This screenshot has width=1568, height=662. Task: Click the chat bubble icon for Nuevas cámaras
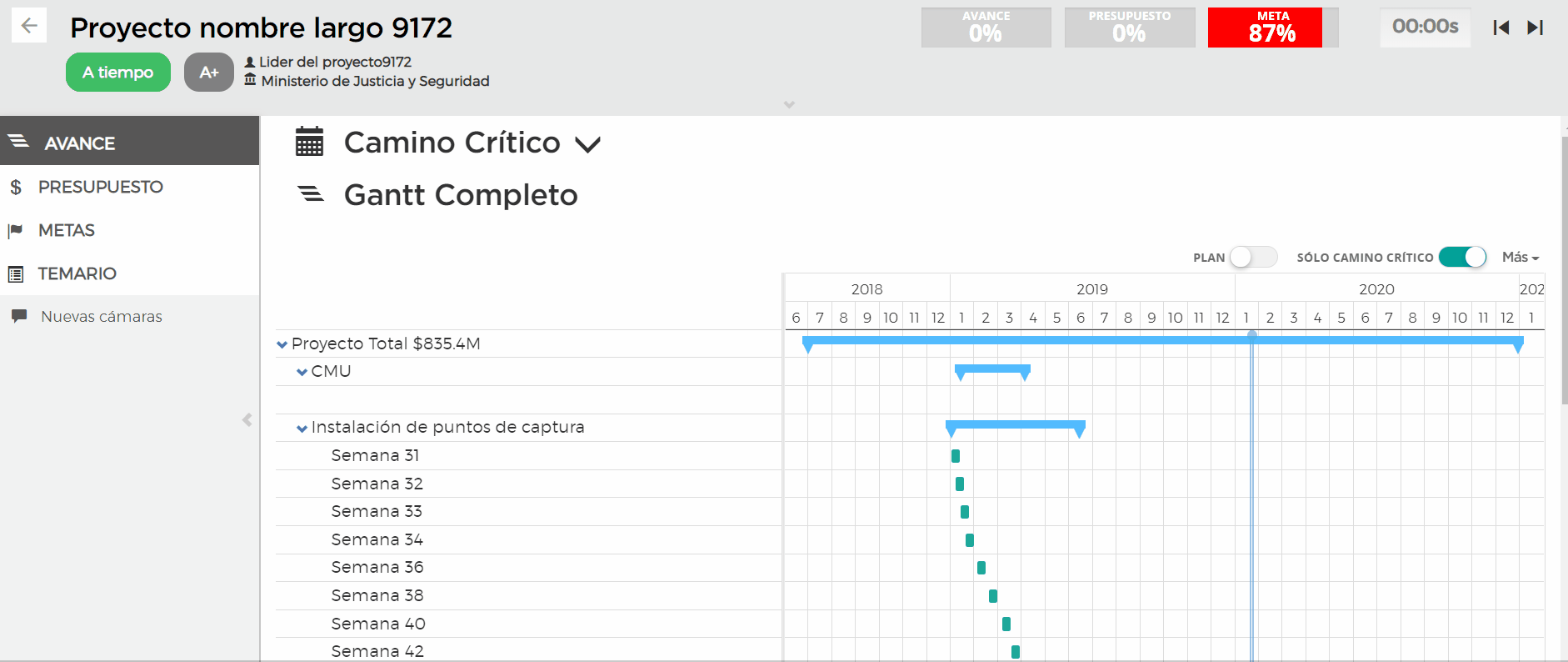point(19,316)
